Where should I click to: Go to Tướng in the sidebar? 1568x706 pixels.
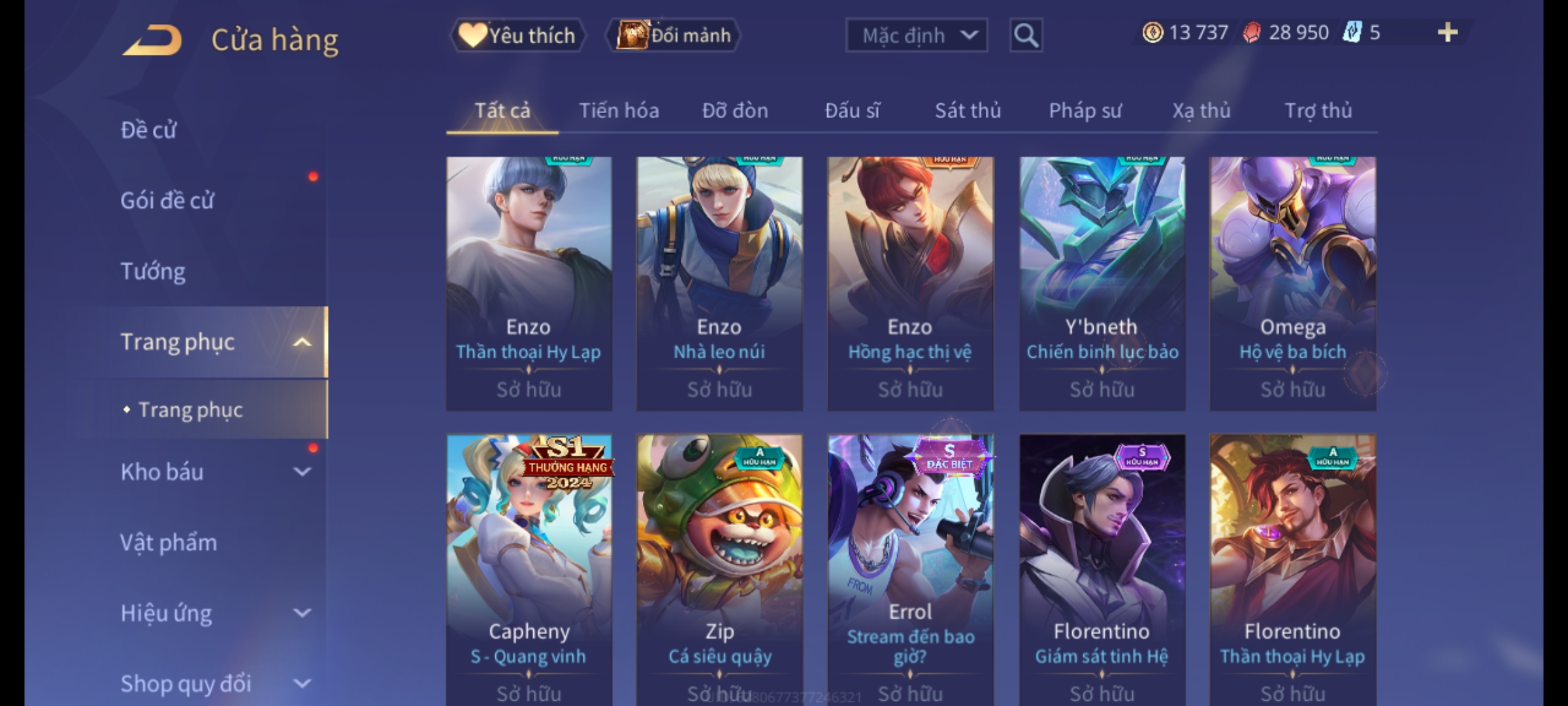click(x=153, y=271)
